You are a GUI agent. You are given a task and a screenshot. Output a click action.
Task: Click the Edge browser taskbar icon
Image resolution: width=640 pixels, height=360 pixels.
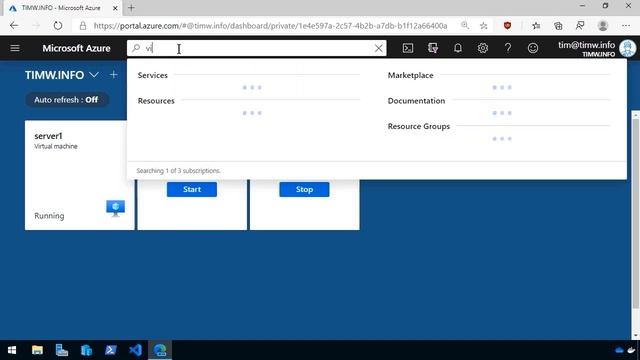160,350
